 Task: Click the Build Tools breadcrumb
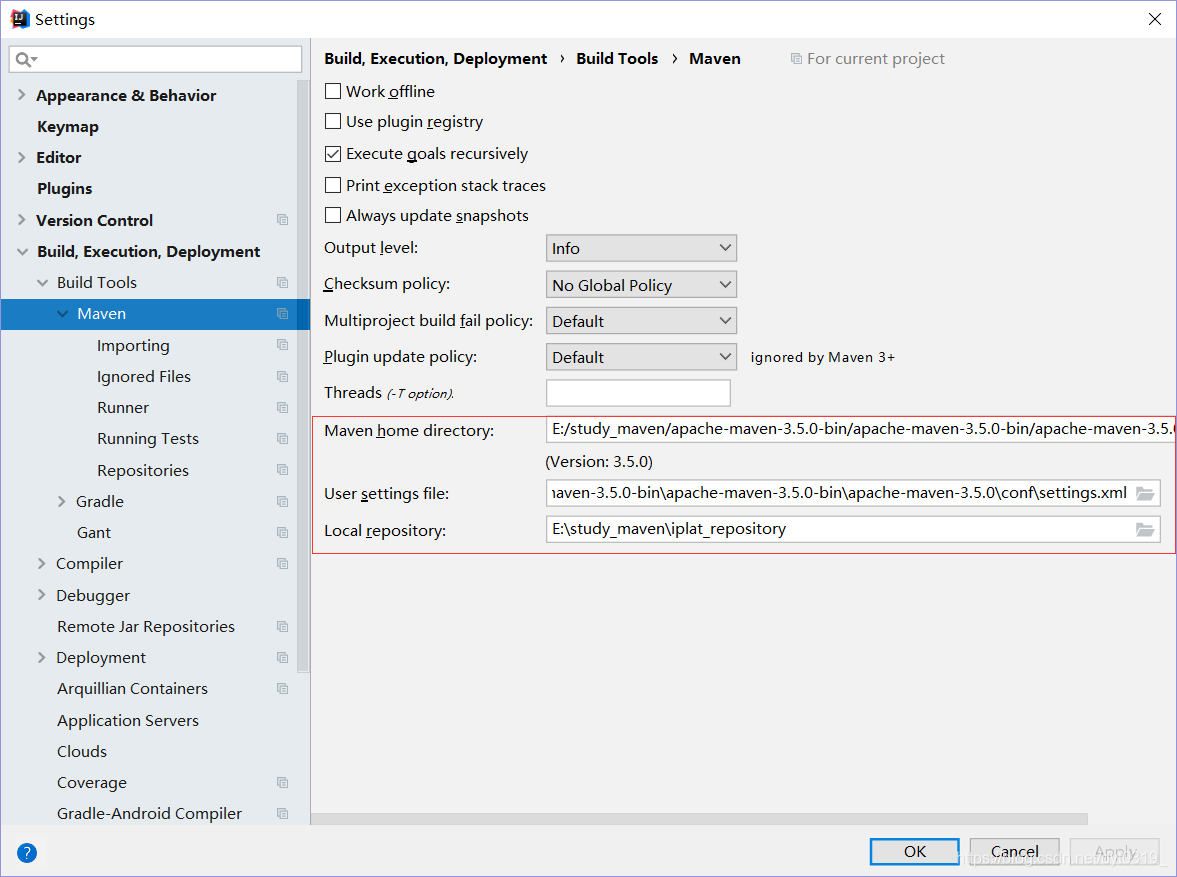(617, 59)
